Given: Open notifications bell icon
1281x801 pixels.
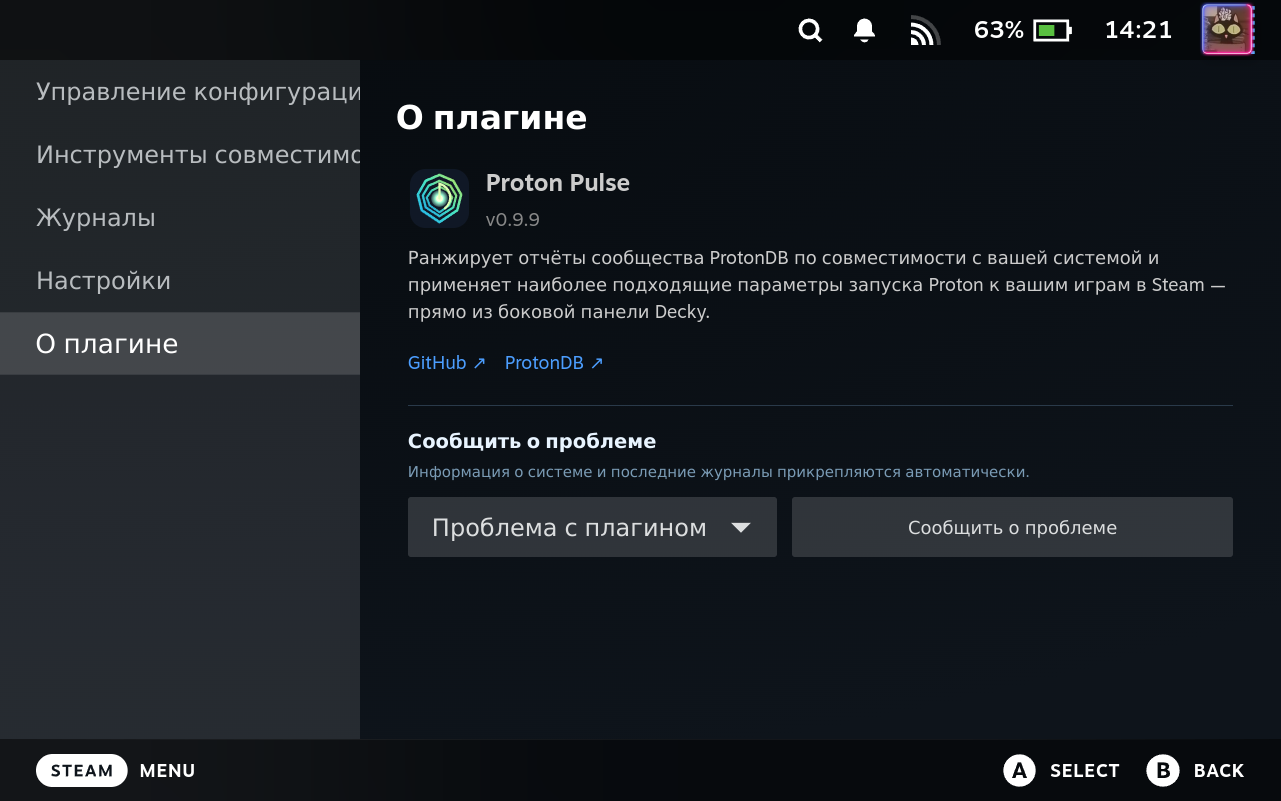Looking at the screenshot, I should tap(865, 31).
